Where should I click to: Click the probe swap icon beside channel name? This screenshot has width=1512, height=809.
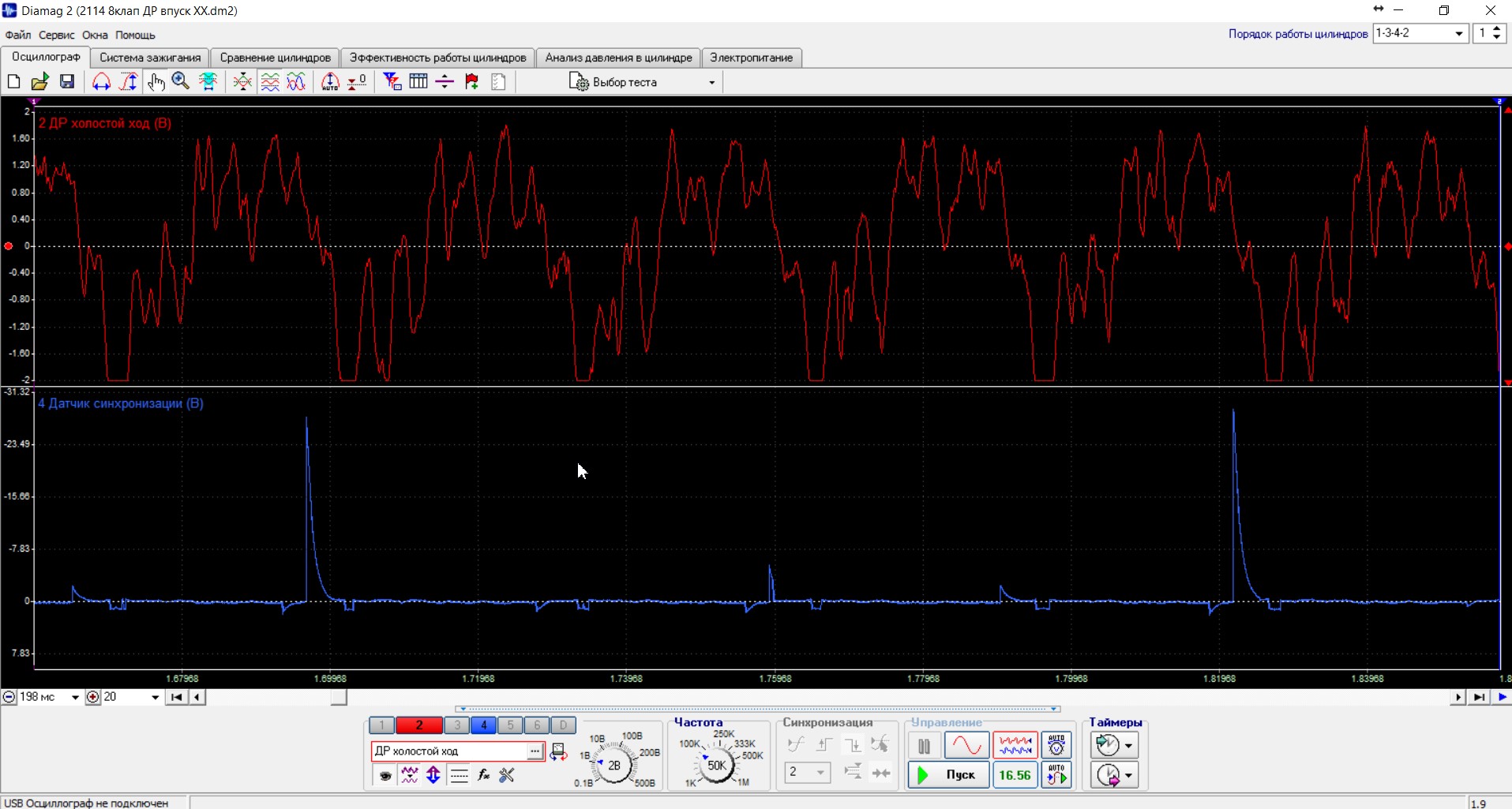point(558,751)
